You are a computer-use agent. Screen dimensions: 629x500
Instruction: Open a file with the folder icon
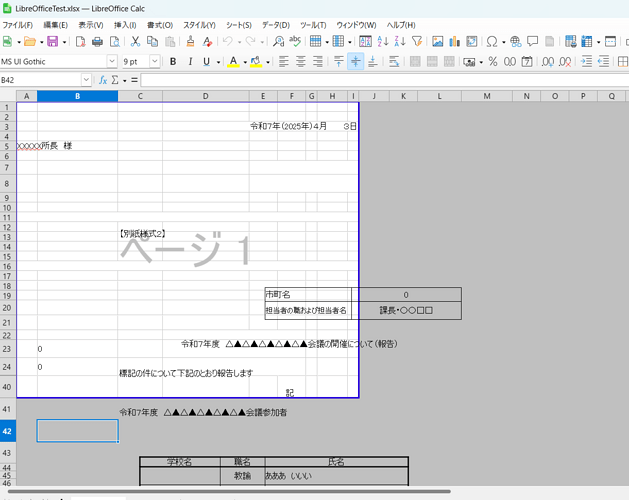tap(30, 41)
